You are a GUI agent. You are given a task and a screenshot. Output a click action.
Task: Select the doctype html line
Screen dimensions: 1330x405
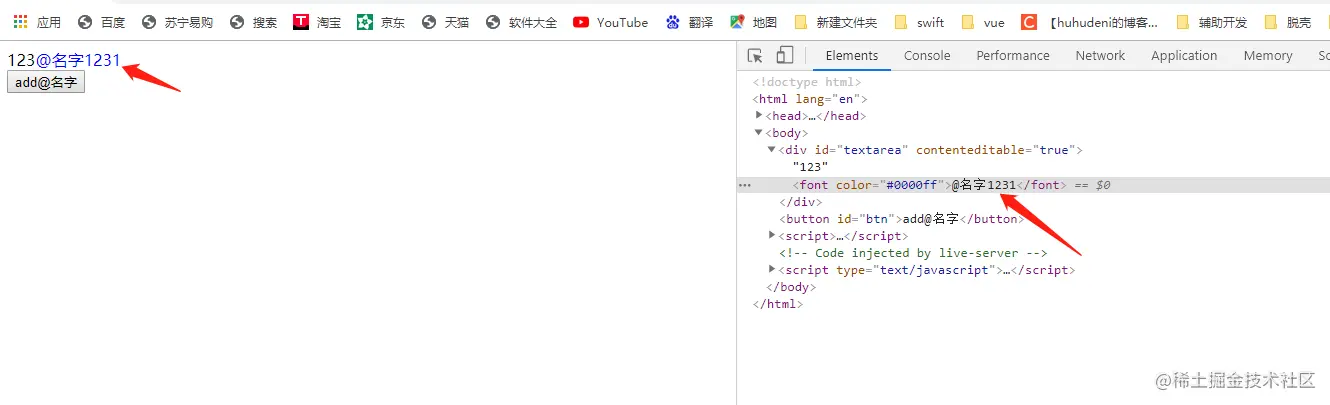806,82
